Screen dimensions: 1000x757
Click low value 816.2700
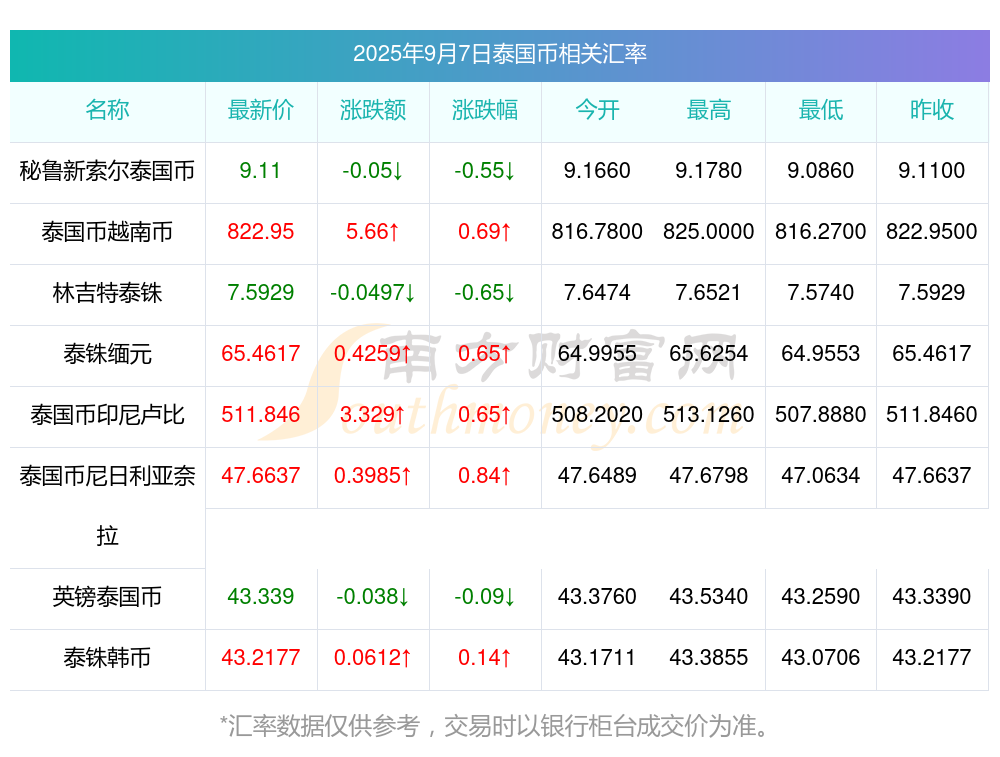click(821, 232)
